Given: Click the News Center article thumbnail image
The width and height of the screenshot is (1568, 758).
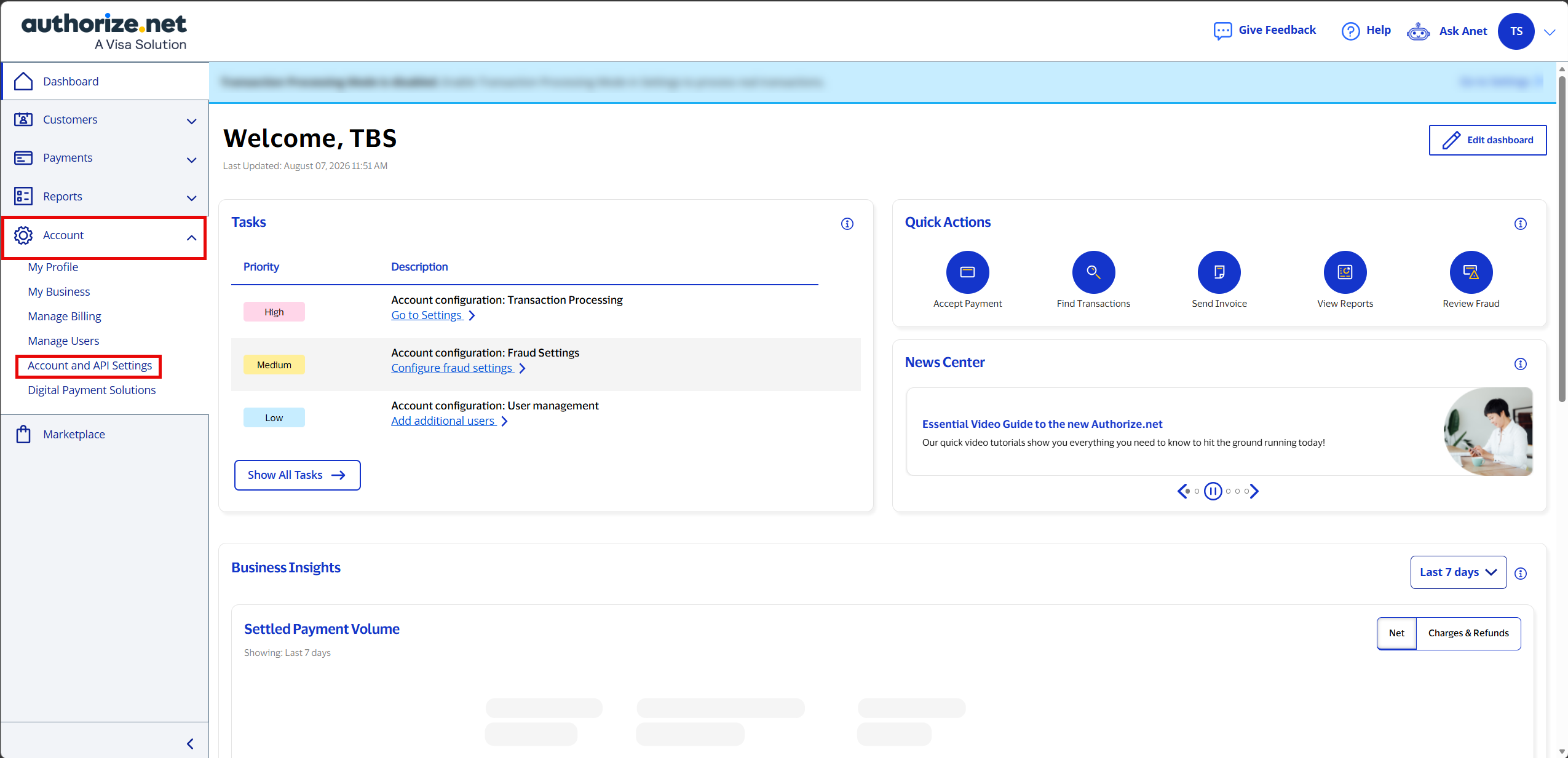Looking at the screenshot, I should click(x=1488, y=432).
